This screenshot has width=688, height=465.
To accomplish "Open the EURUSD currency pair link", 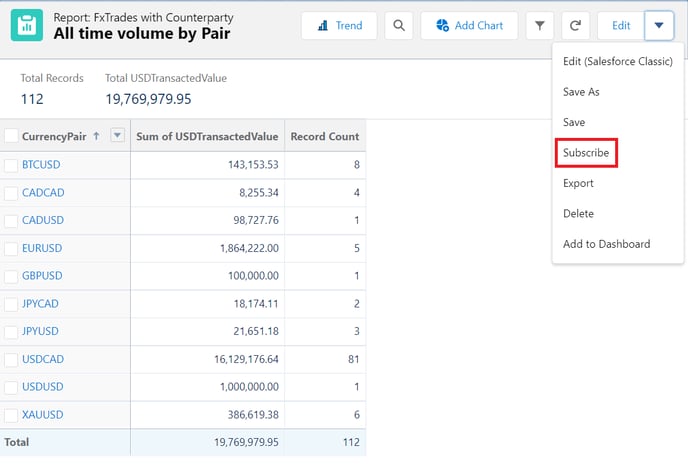I will (42, 247).
